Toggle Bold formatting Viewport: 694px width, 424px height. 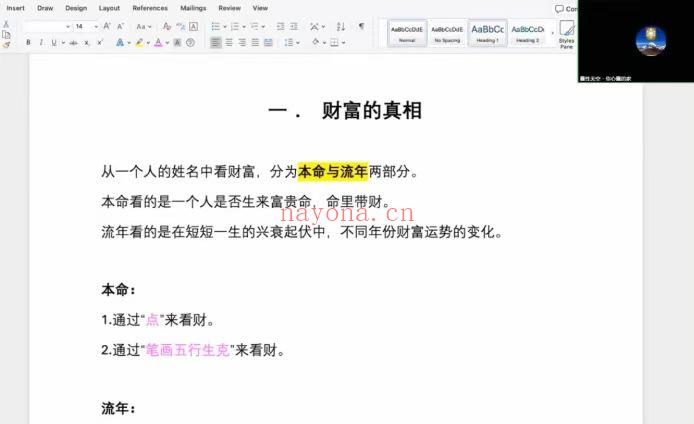tap(28, 42)
